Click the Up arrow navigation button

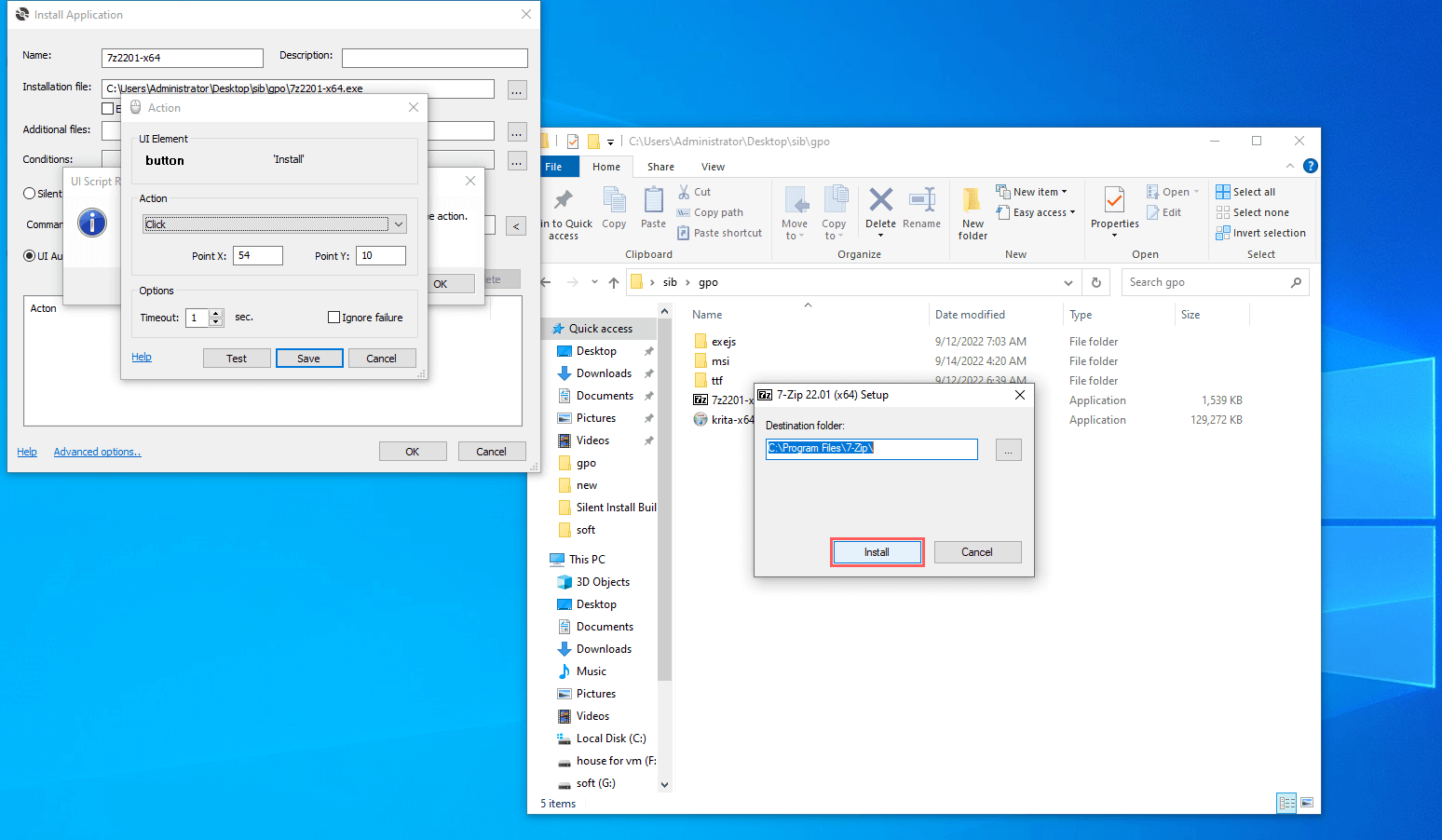coord(613,283)
